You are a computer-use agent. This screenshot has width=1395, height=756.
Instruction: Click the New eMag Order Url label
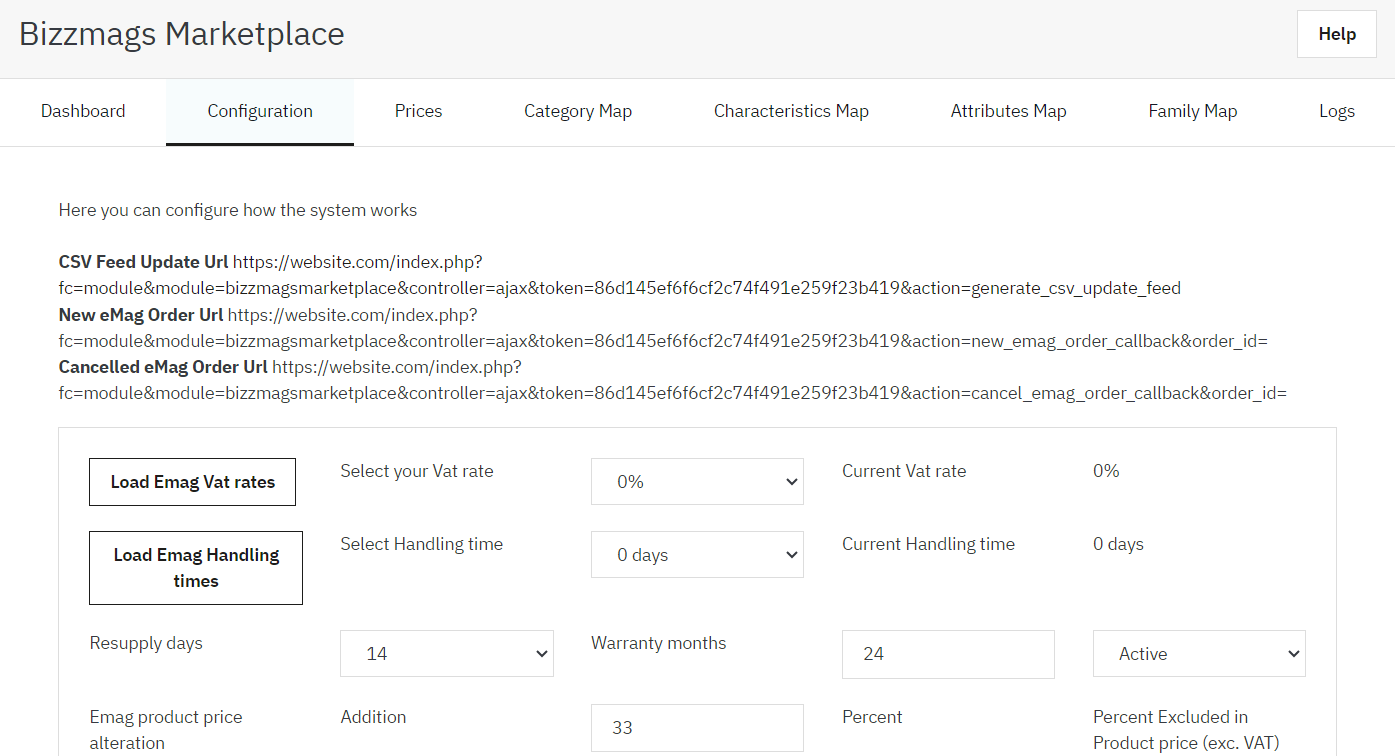(x=141, y=315)
